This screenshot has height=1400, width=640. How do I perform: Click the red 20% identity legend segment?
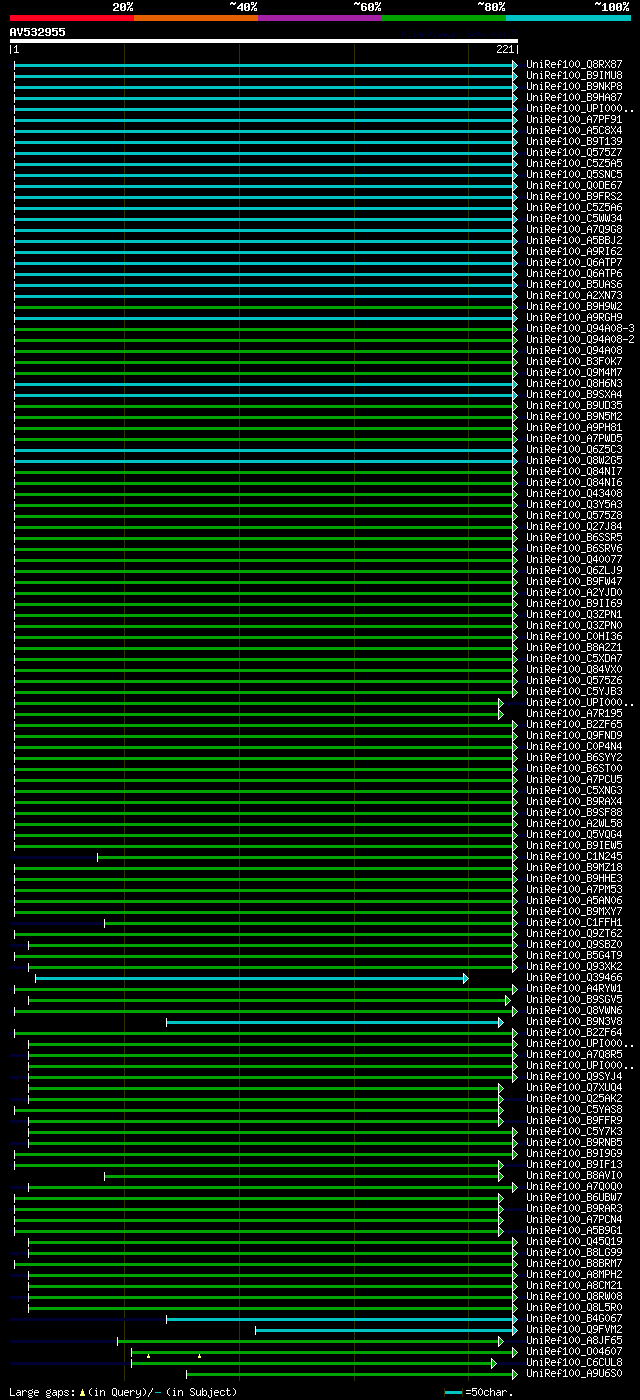71,18
